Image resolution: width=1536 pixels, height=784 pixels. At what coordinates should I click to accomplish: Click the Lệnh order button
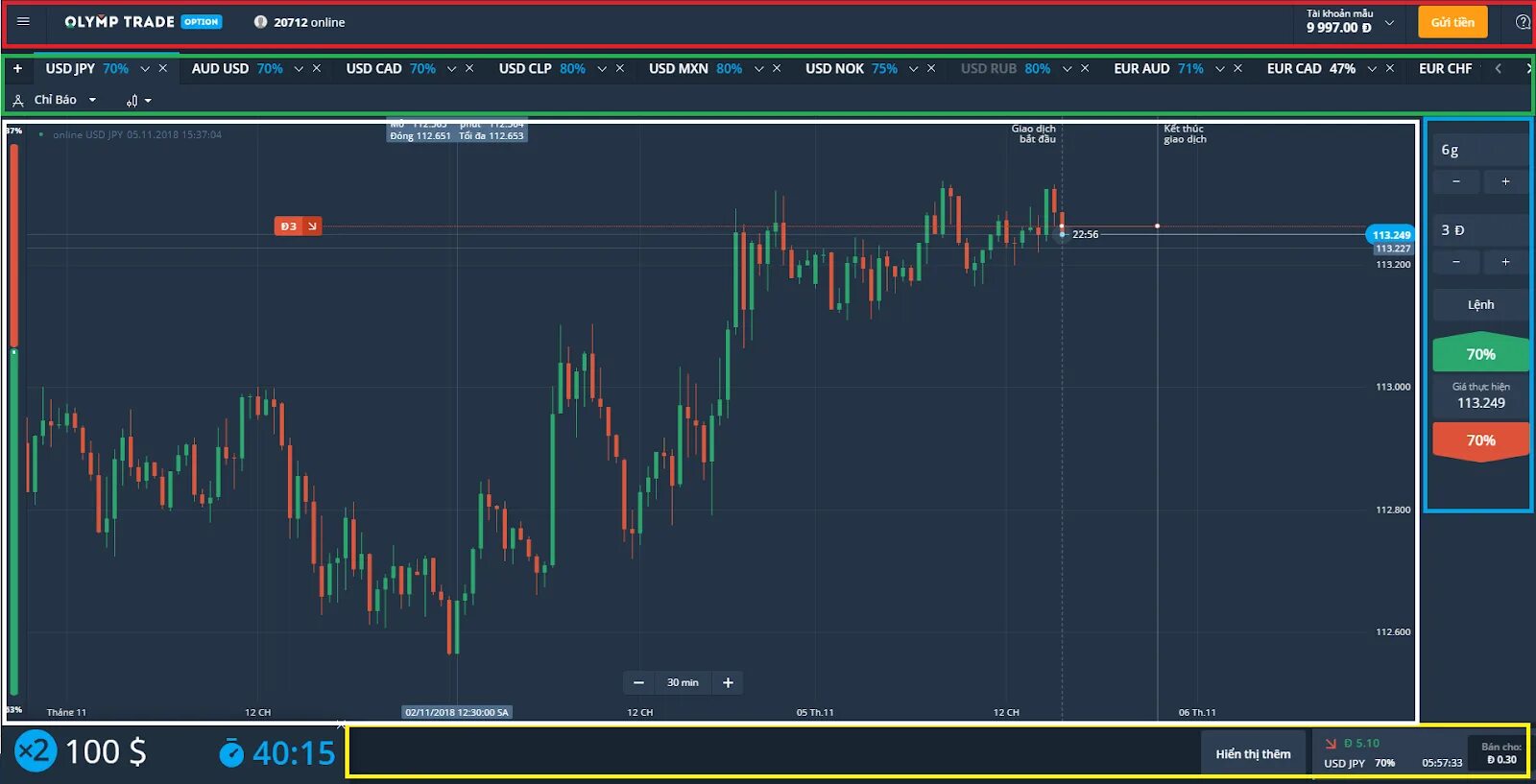(x=1480, y=304)
